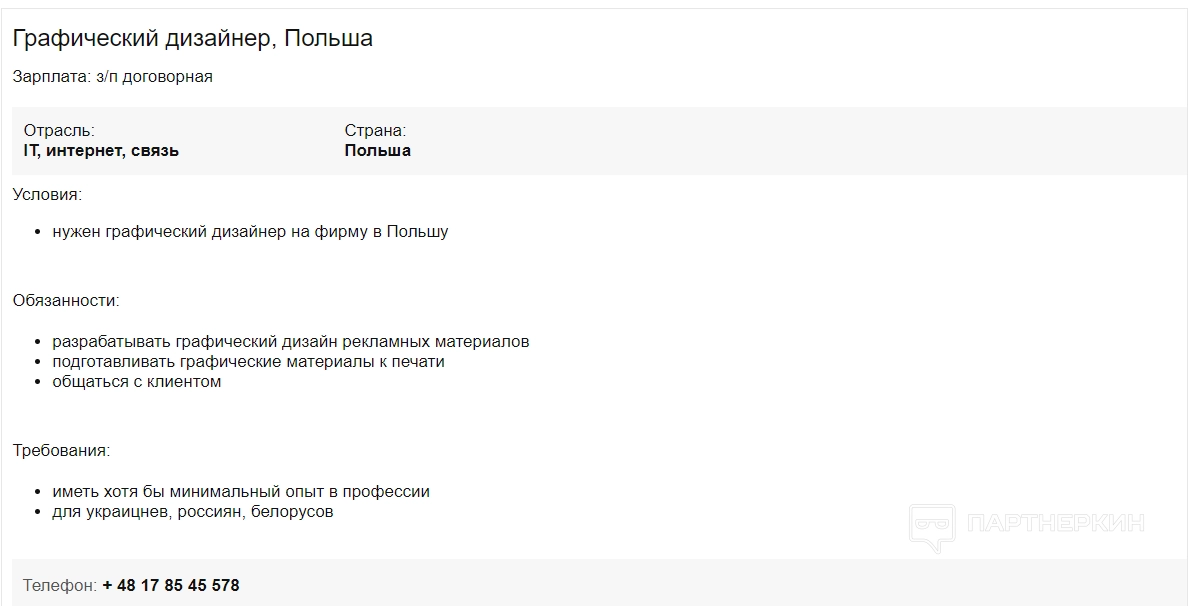Screen dimensions: 1196x606
Task: Select the bold Польша country value
Action: 377,151
